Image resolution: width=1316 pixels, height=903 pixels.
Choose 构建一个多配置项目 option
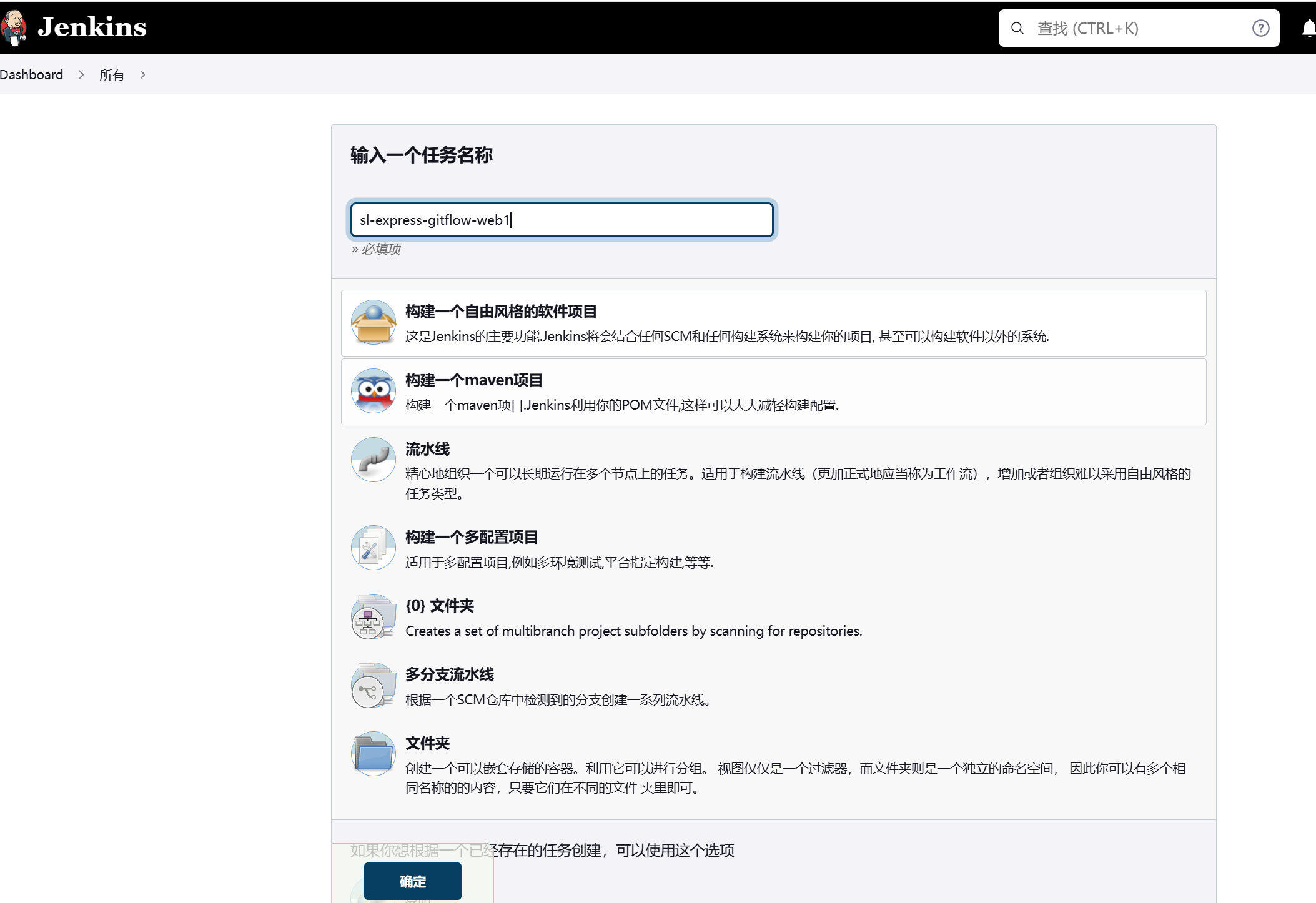pos(773,548)
